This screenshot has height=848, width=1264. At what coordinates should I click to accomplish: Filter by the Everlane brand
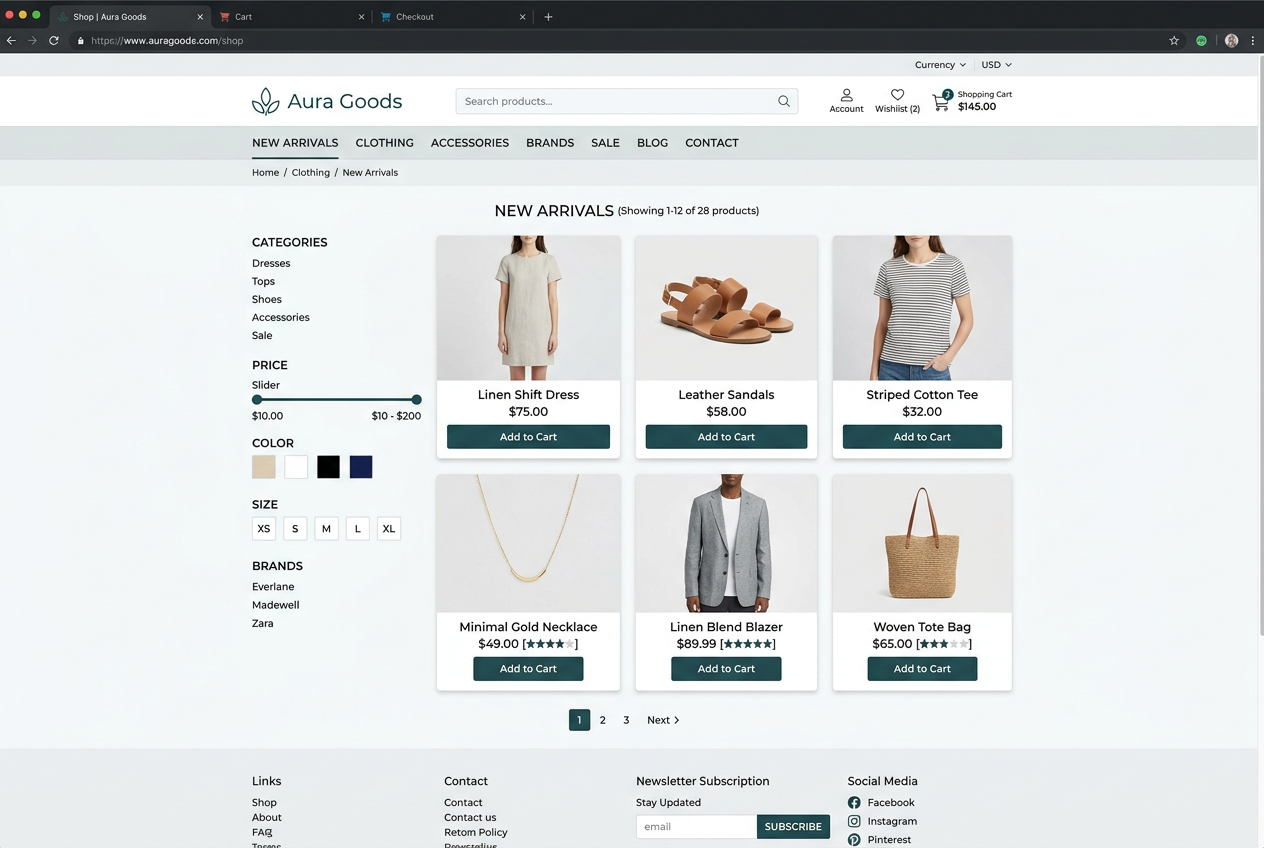273,587
